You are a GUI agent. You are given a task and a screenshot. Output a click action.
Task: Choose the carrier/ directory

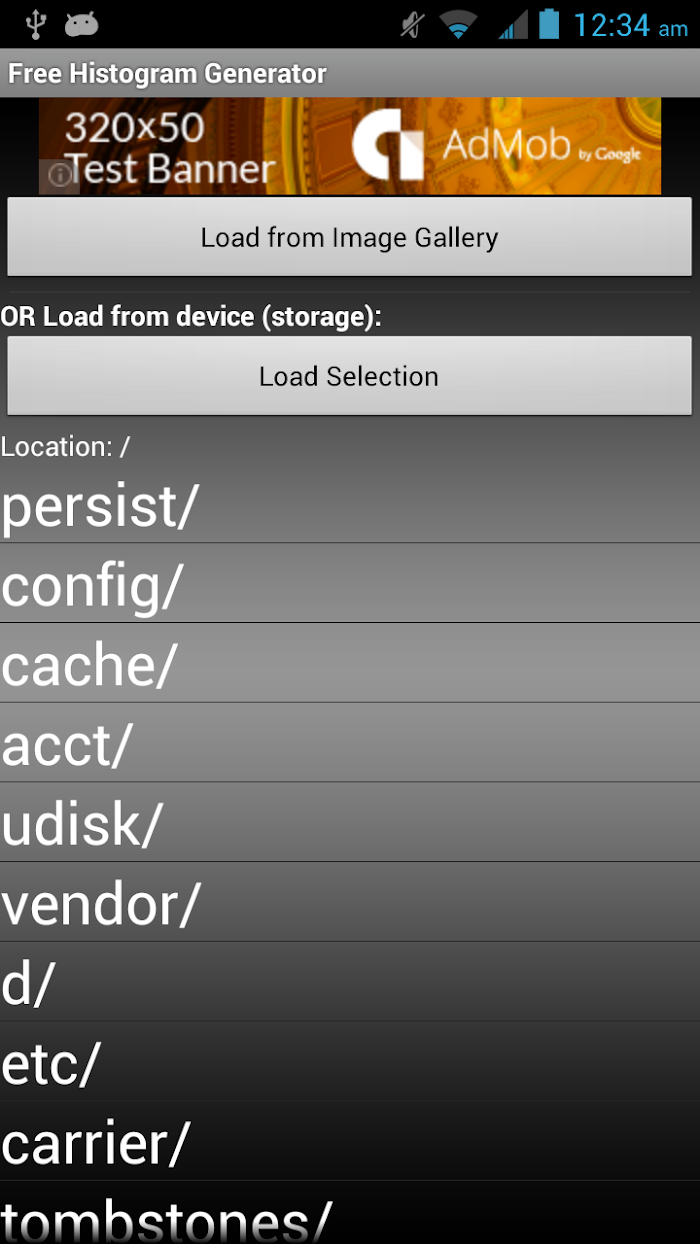pos(350,1141)
